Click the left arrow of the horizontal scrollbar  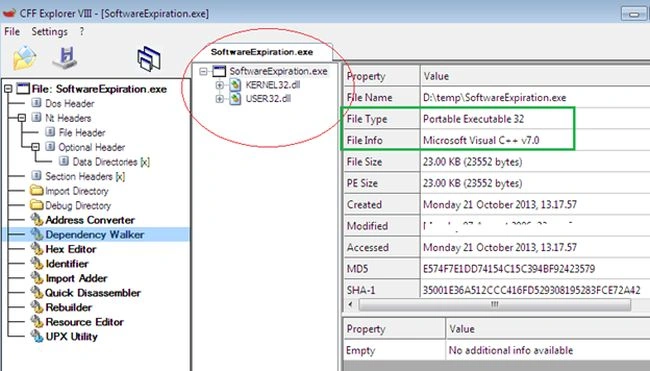(x=351, y=305)
